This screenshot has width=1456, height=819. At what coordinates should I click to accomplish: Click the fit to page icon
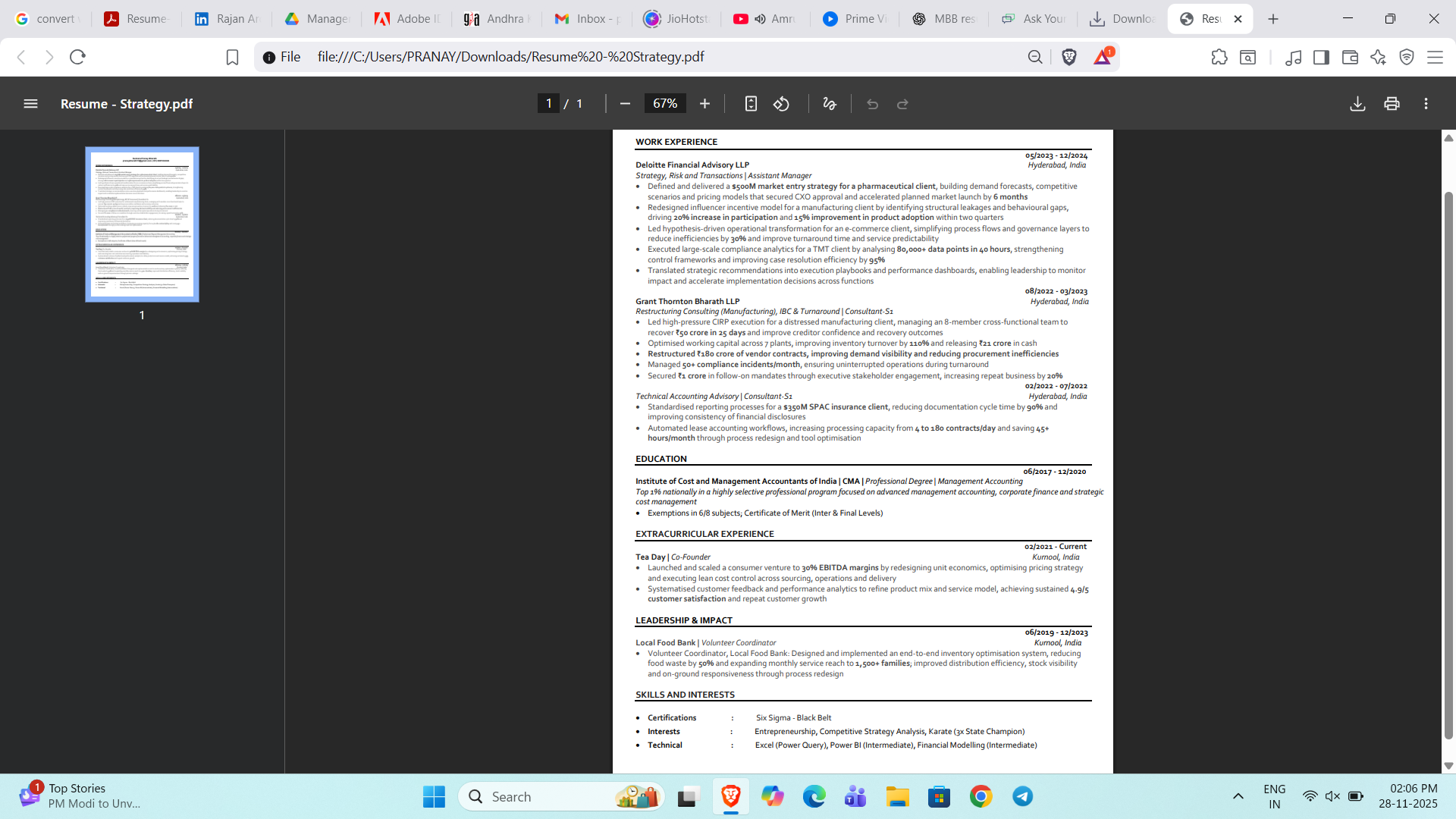click(751, 104)
